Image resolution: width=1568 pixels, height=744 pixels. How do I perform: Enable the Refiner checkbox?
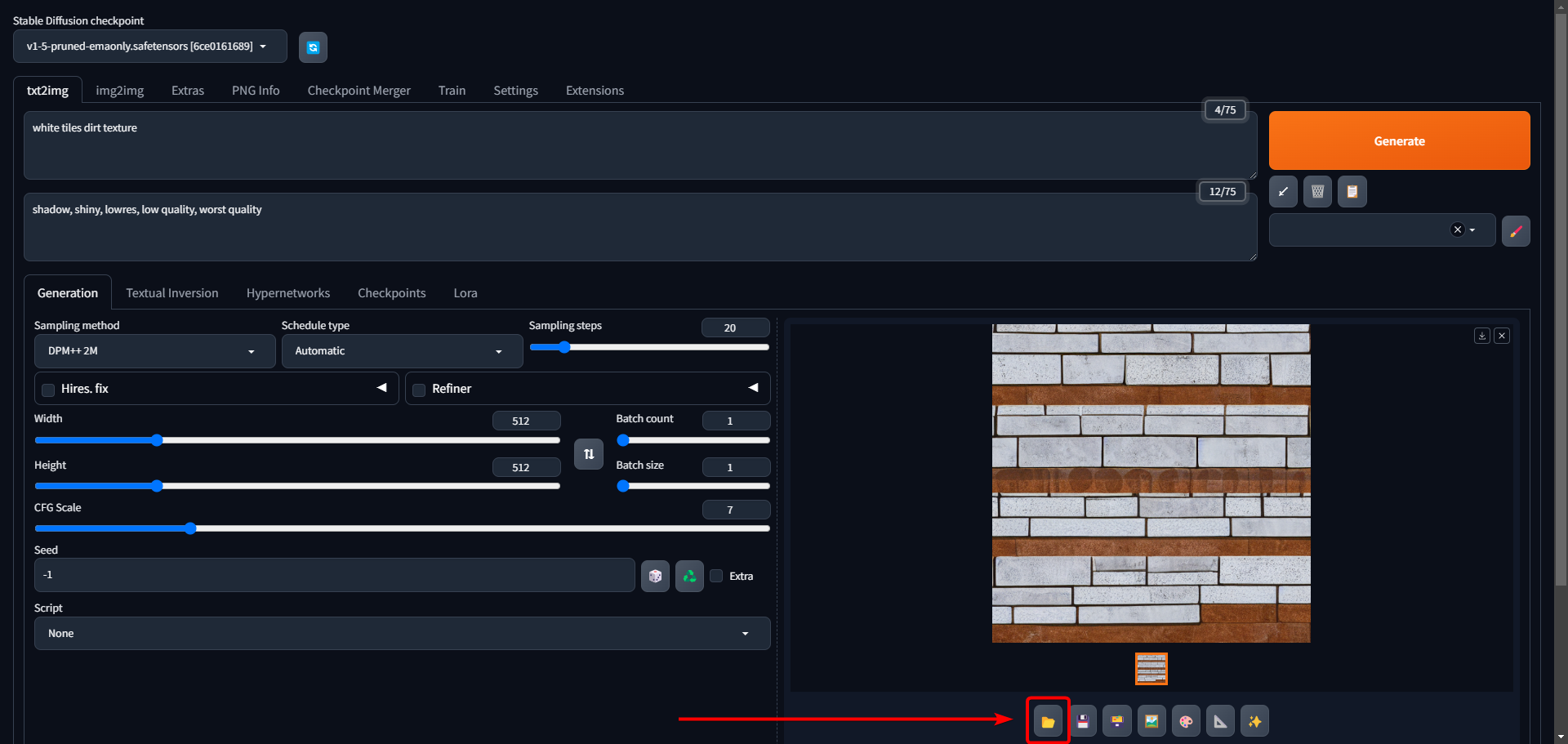click(x=420, y=390)
